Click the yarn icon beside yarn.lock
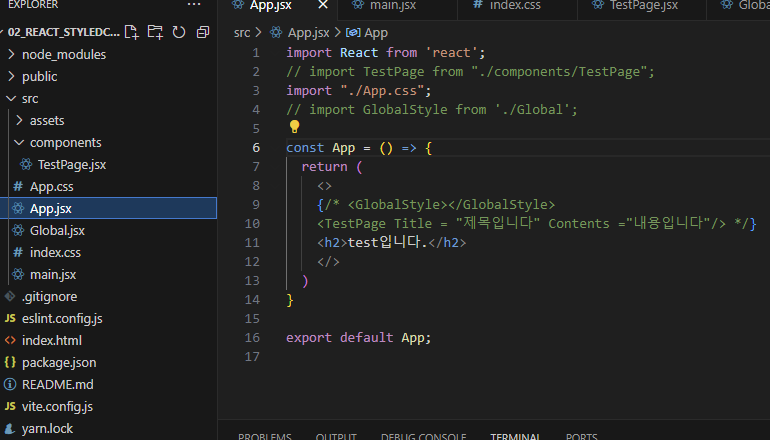Viewport: 770px width, 440px height. coord(10,428)
